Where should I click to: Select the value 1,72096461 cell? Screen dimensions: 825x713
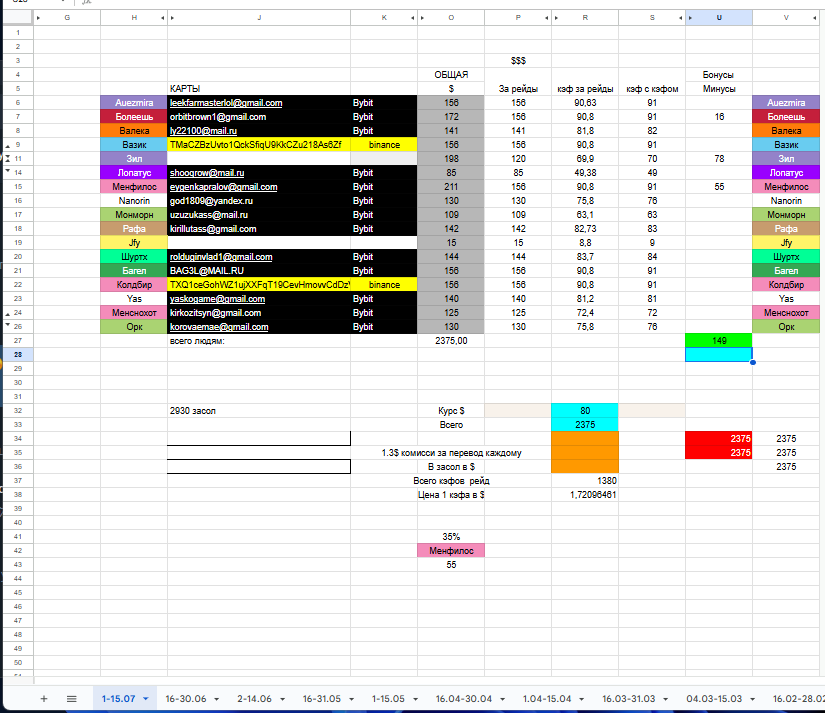point(585,495)
